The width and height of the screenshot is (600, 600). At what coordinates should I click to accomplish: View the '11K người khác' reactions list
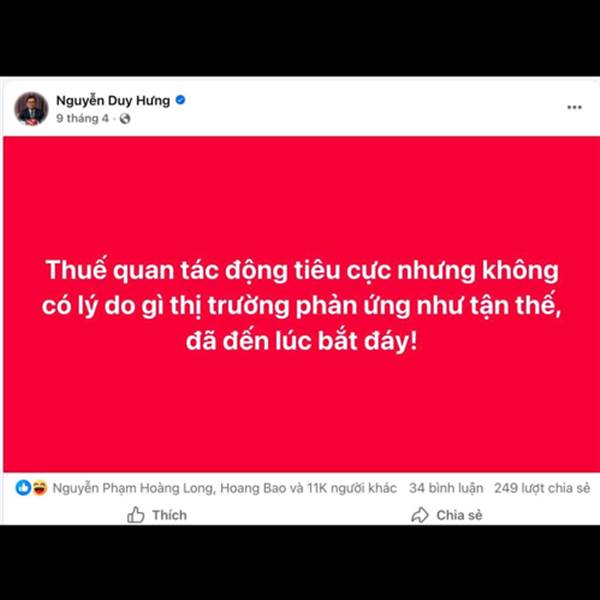352,488
